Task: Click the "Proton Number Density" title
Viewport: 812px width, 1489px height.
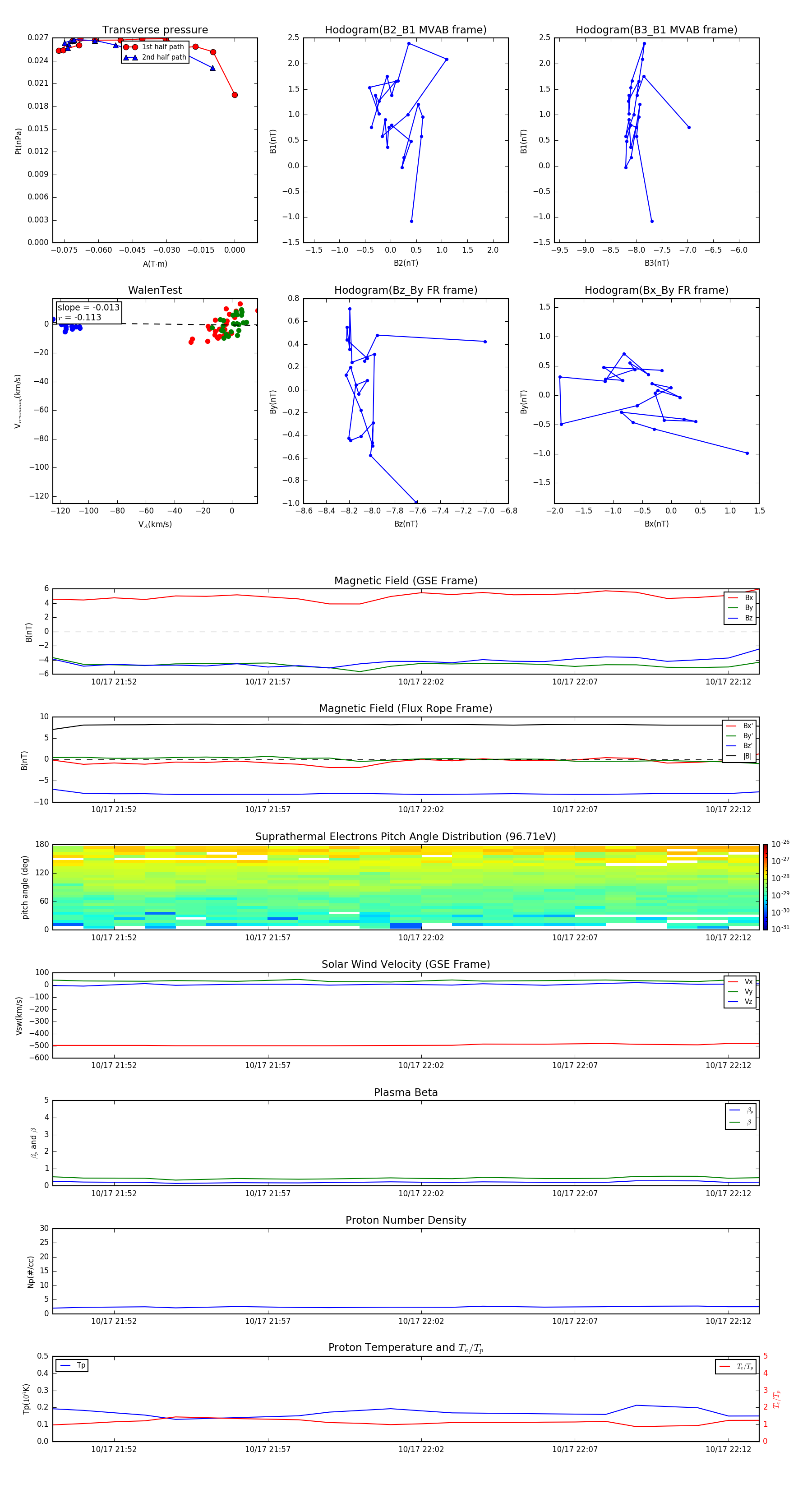Action: 406,1220
